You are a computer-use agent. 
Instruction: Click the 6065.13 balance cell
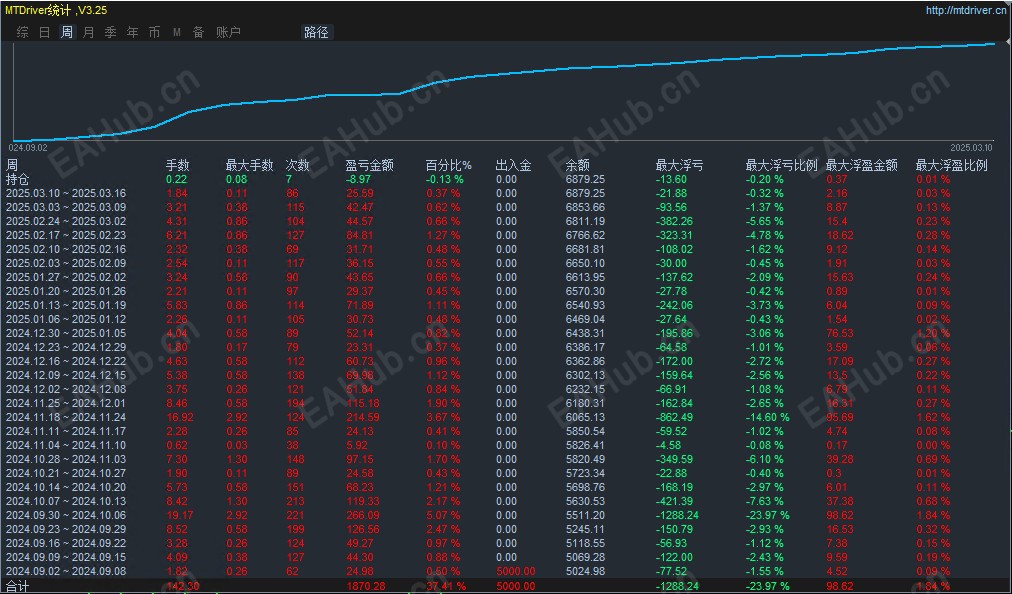click(585, 417)
